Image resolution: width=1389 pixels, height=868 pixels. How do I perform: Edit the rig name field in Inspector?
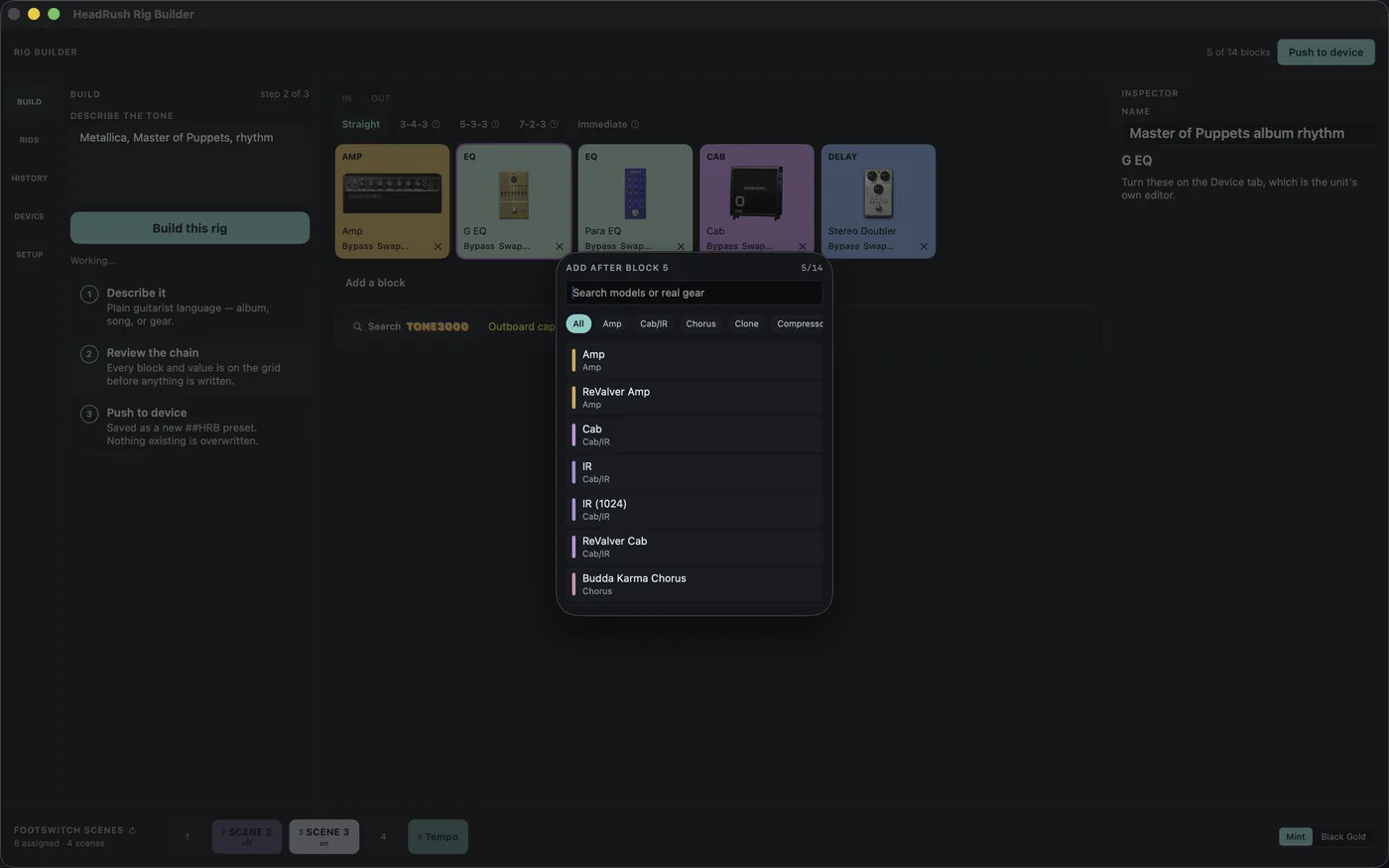coord(1248,133)
